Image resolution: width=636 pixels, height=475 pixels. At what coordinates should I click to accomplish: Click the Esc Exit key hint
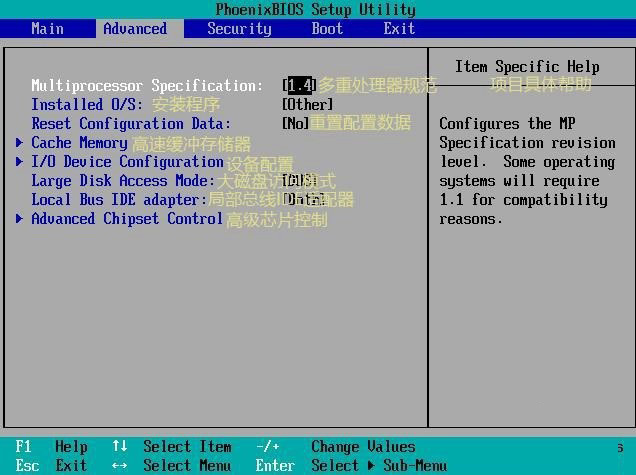pos(52,466)
